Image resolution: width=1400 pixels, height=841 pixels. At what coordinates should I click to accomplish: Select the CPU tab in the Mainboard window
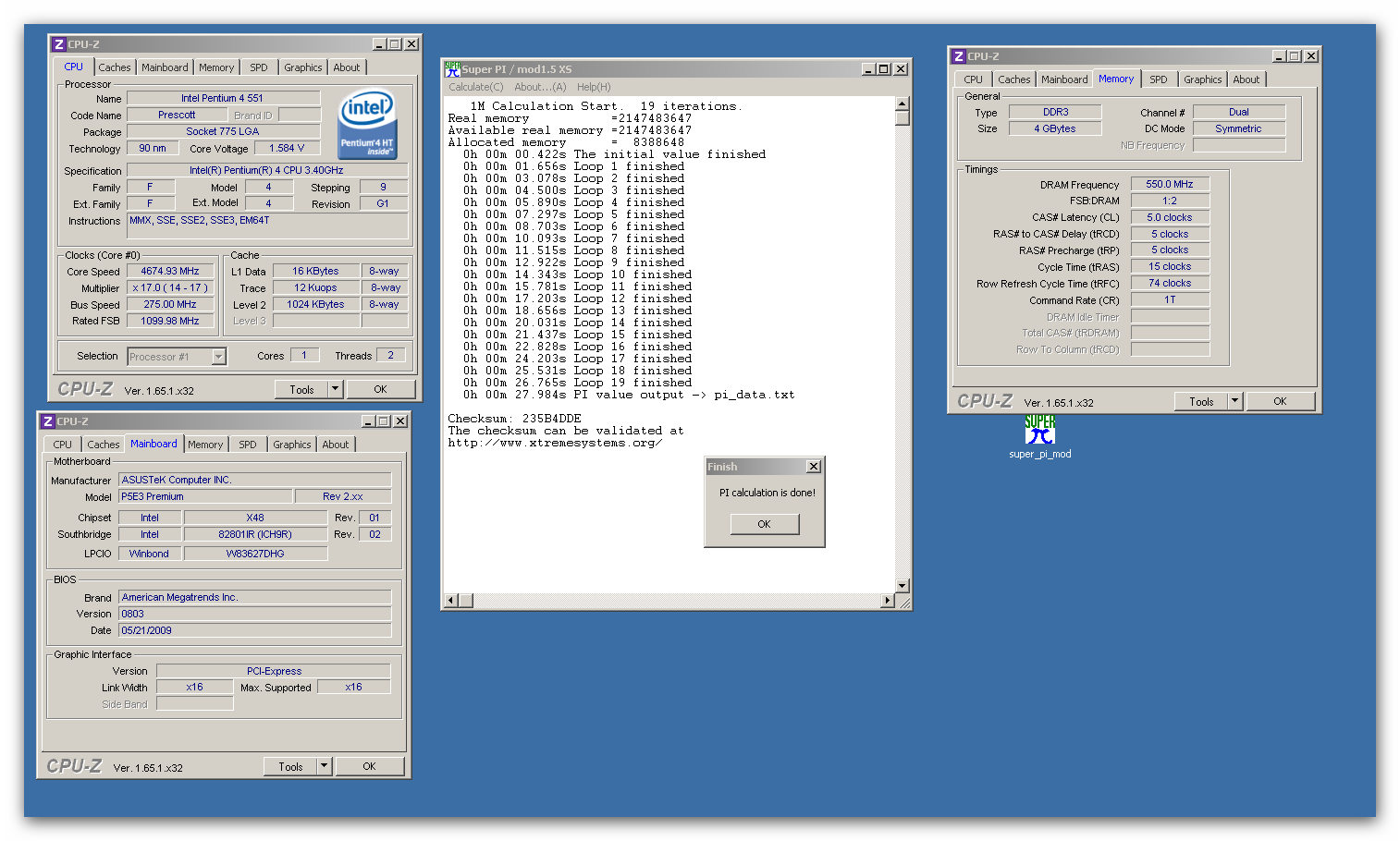tap(63, 445)
